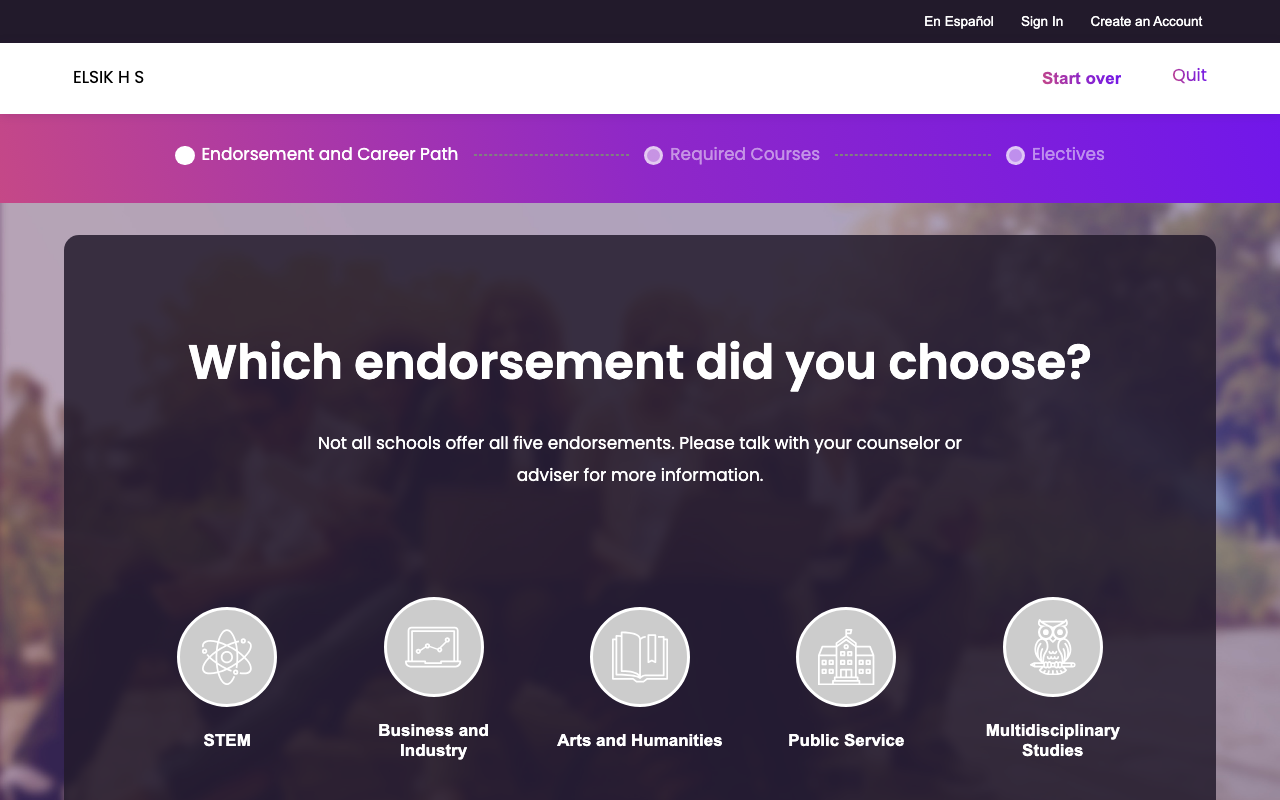Open the Electives step label
1280x800 pixels.
(1068, 154)
